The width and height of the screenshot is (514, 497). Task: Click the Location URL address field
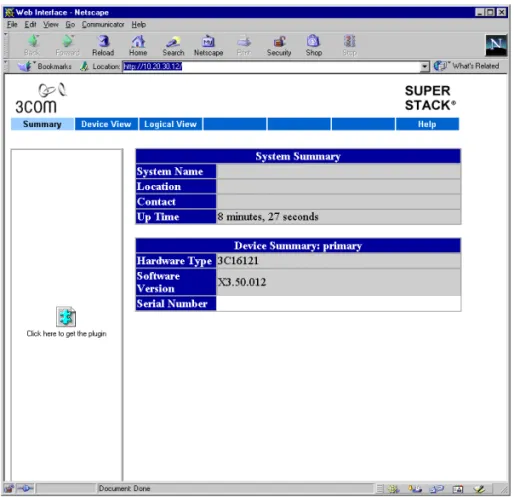click(x=271, y=66)
